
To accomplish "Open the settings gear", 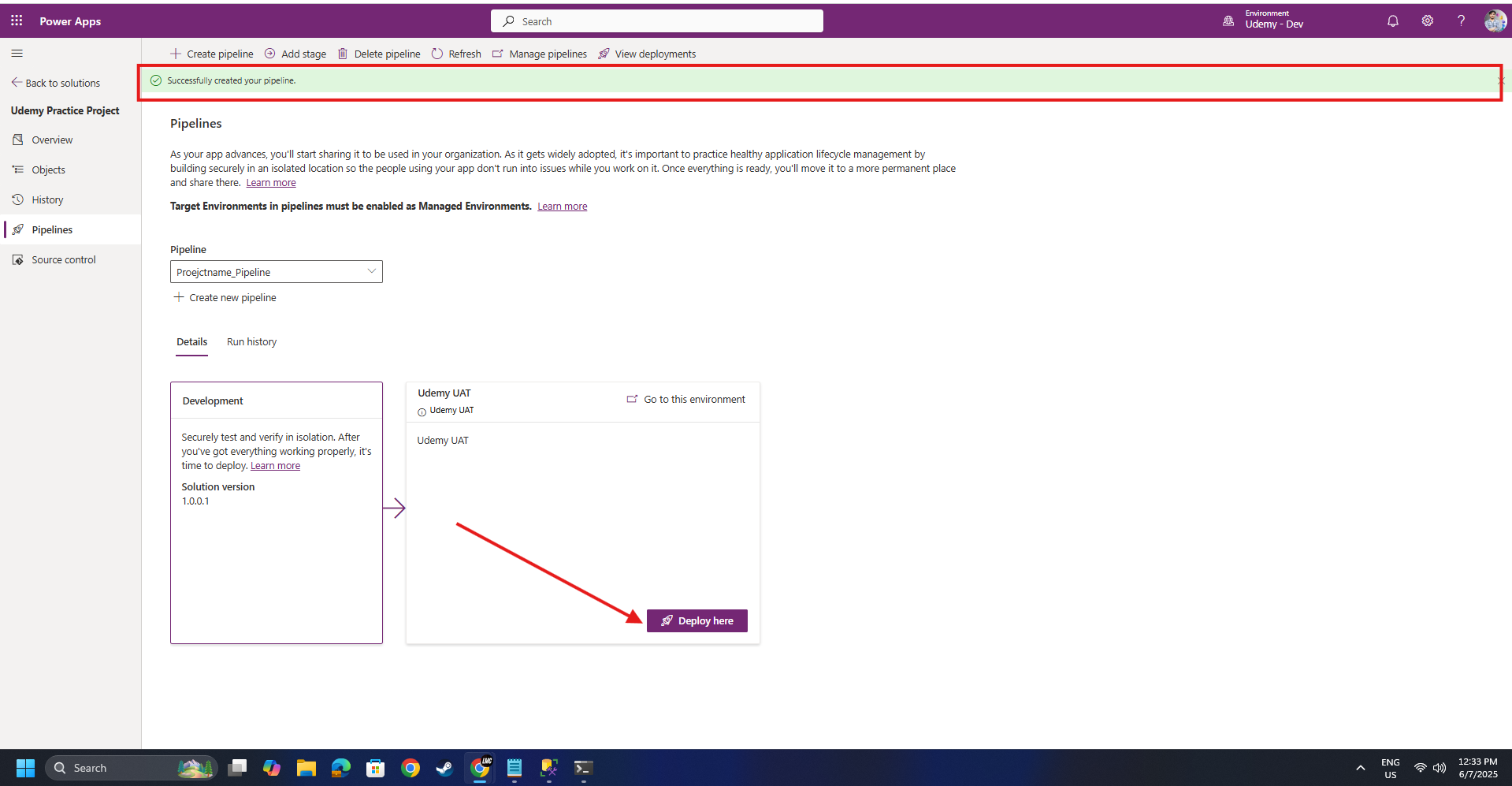I will tap(1427, 21).
